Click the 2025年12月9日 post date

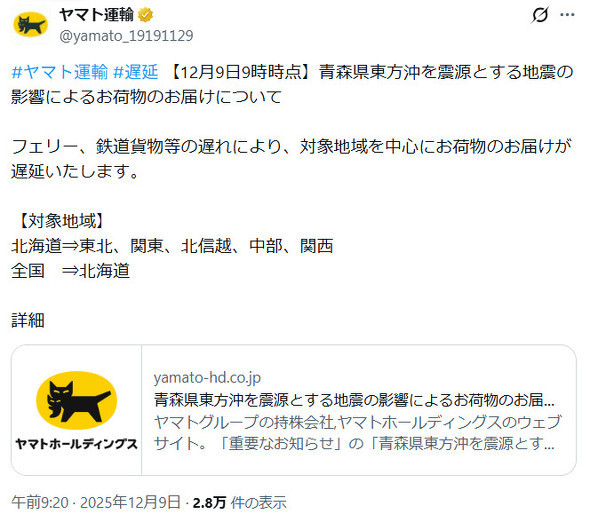[x=130, y=503]
